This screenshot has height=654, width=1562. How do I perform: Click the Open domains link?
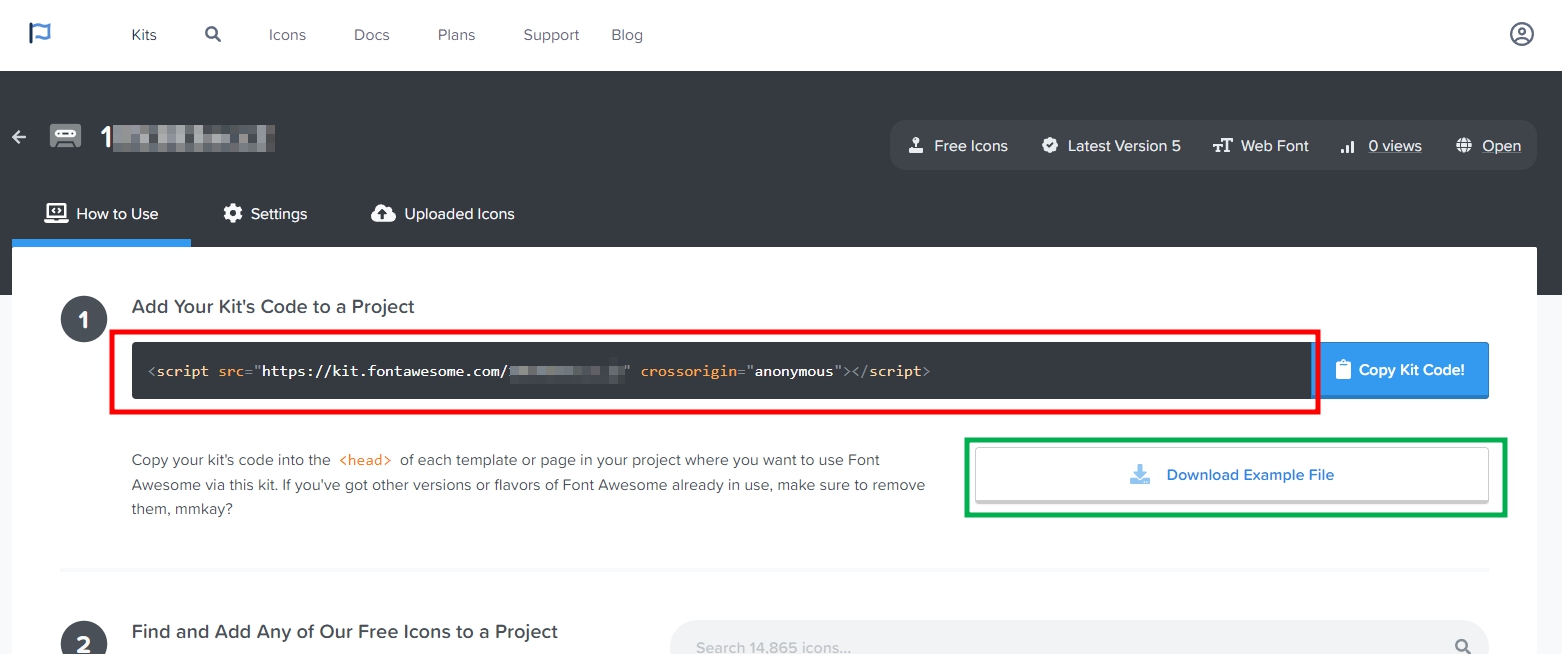point(1502,146)
